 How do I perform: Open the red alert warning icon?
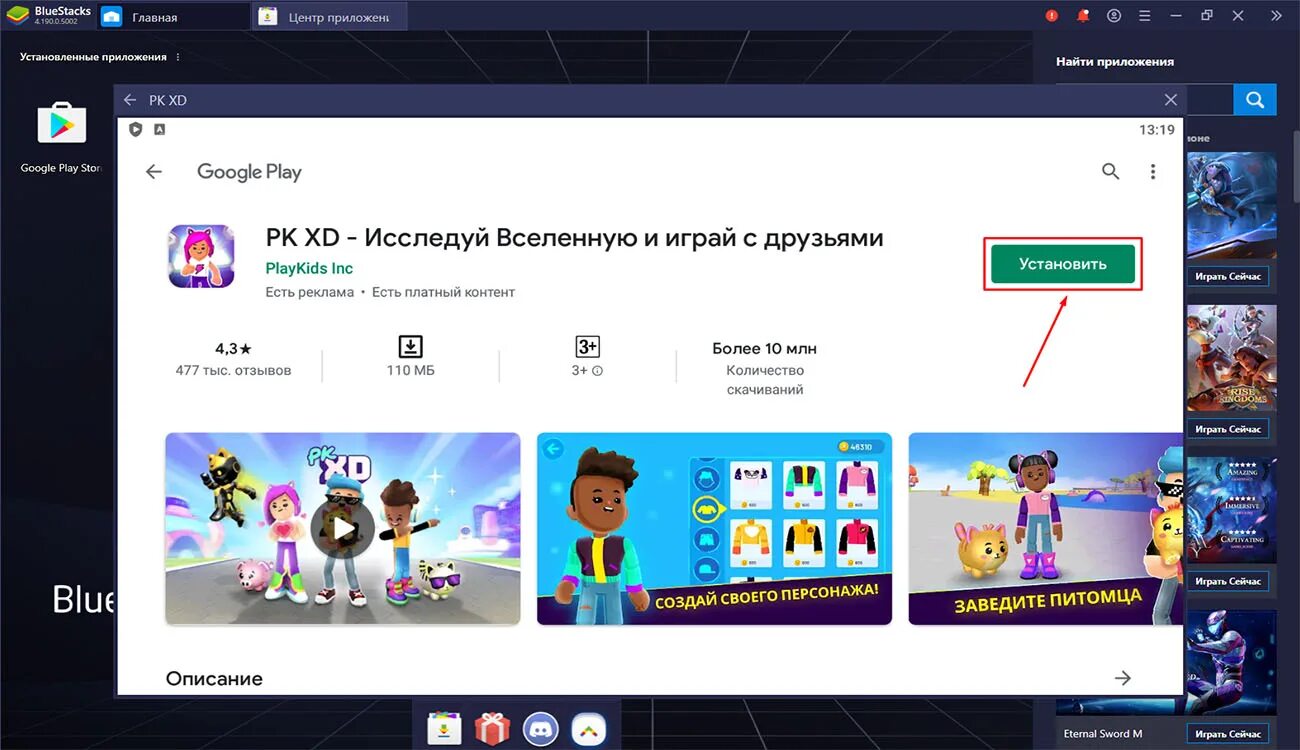click(1051, 16)
